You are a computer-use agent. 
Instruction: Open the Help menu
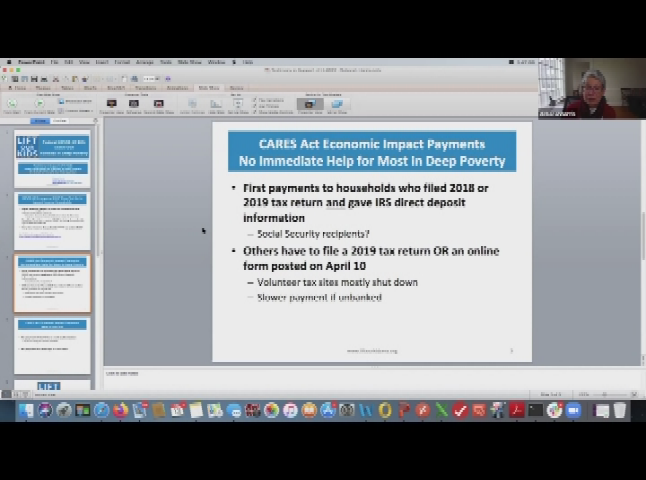248,62
